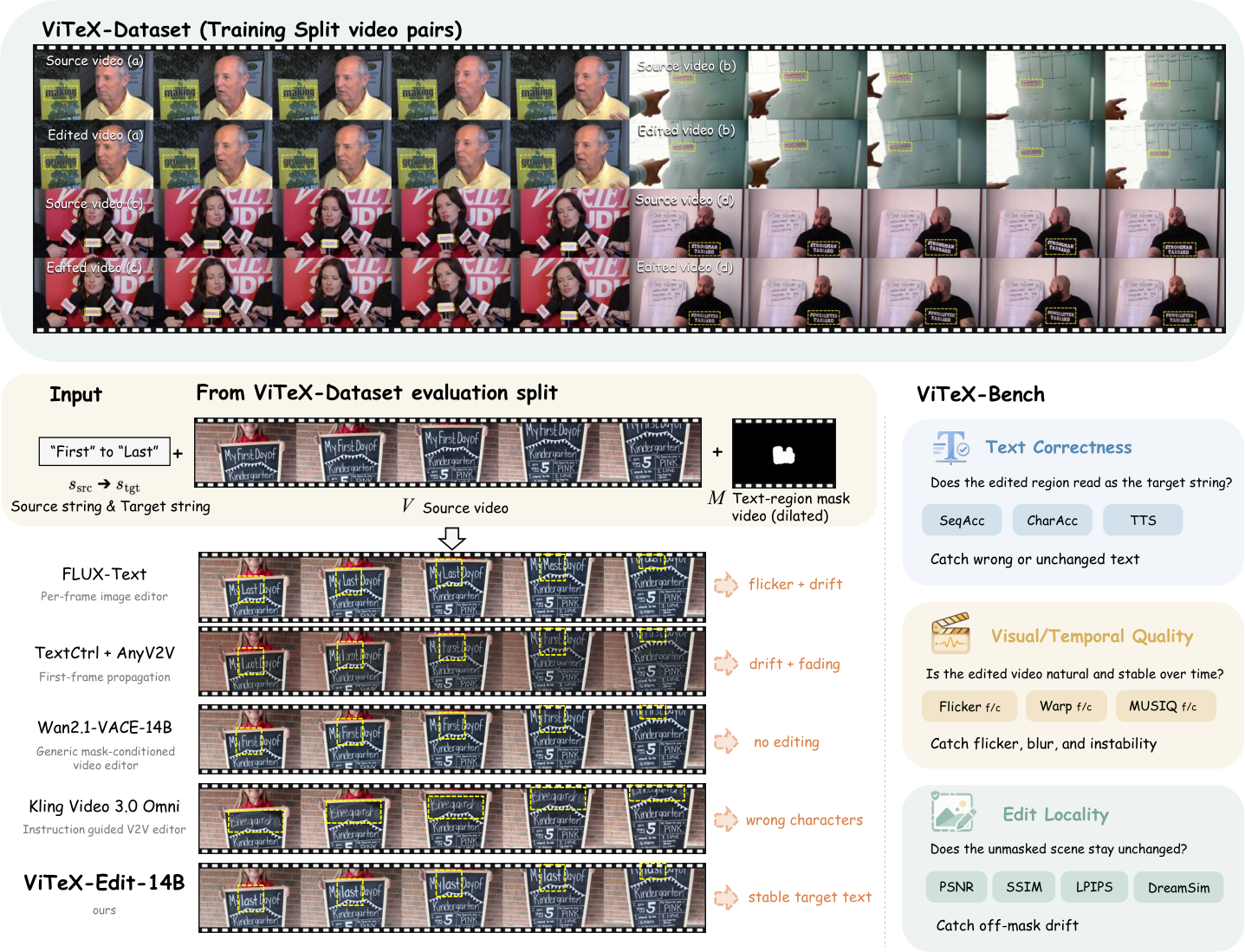Choose the Flicker f/c metric pill

pyautogui.click(x=969, y=707)
